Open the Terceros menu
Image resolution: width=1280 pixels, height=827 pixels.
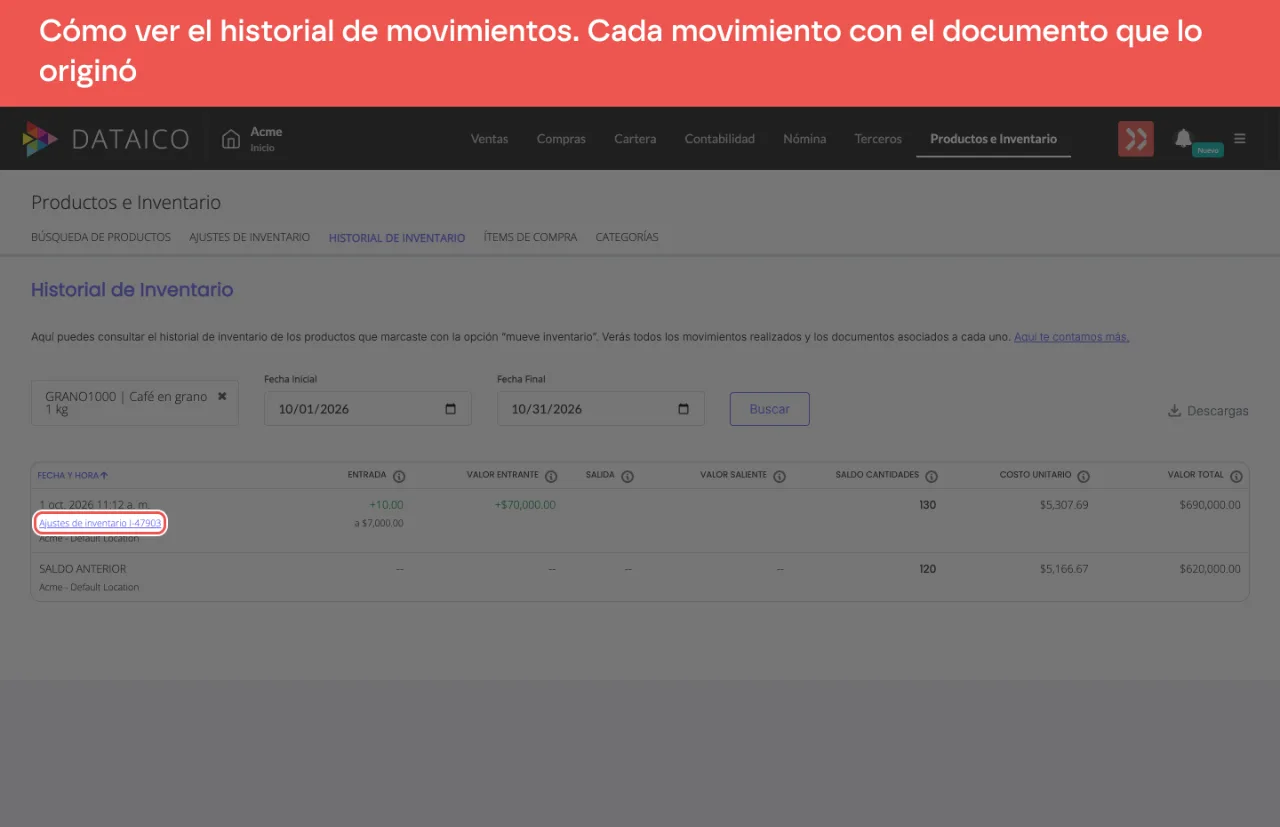tap(878, 139)
